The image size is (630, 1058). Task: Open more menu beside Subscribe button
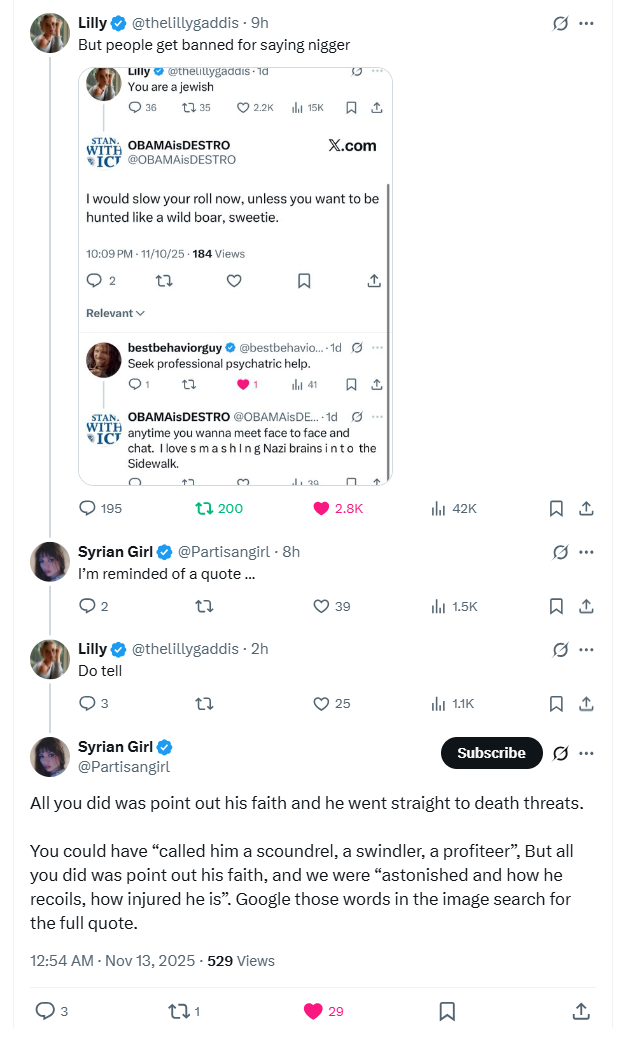pyautogui.click(x=587, y=753)
